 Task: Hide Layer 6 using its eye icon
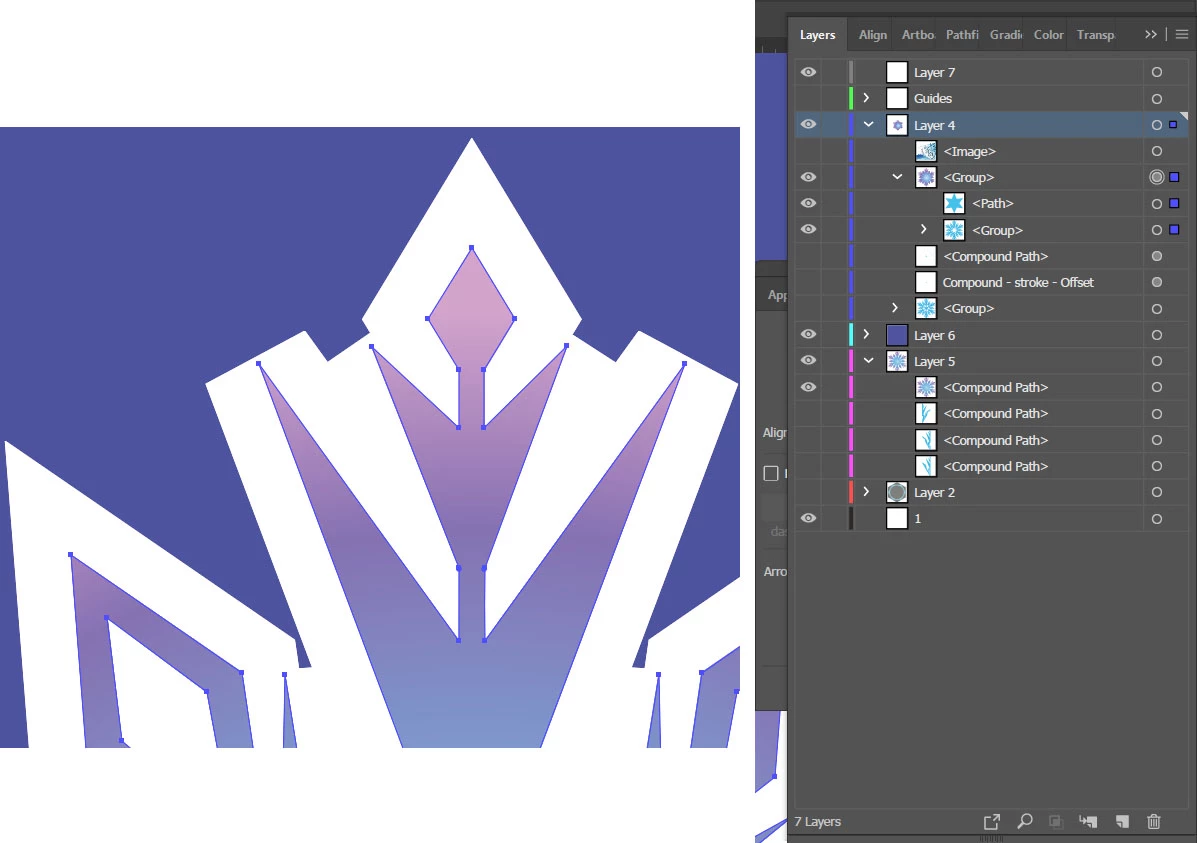(808, 334)
